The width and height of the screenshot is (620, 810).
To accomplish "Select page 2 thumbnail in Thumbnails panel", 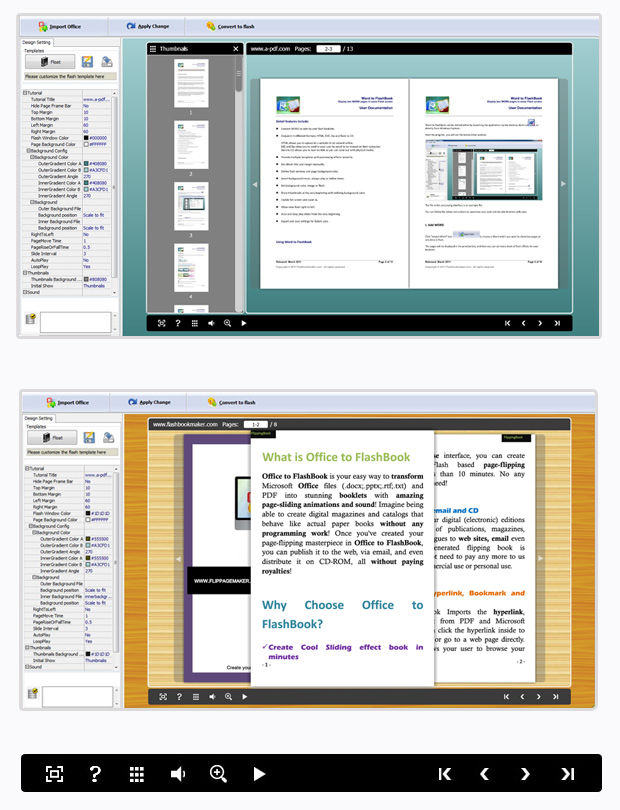I will 191,145.
